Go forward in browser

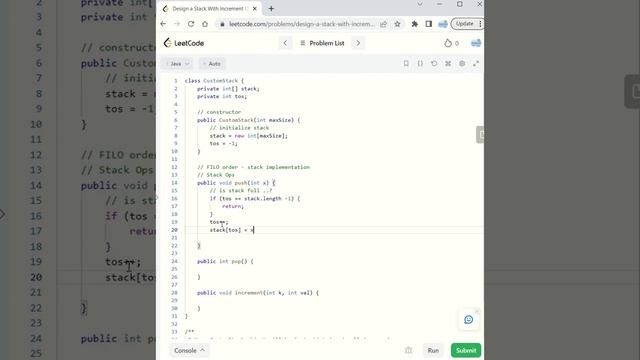(x=177, y=24)
